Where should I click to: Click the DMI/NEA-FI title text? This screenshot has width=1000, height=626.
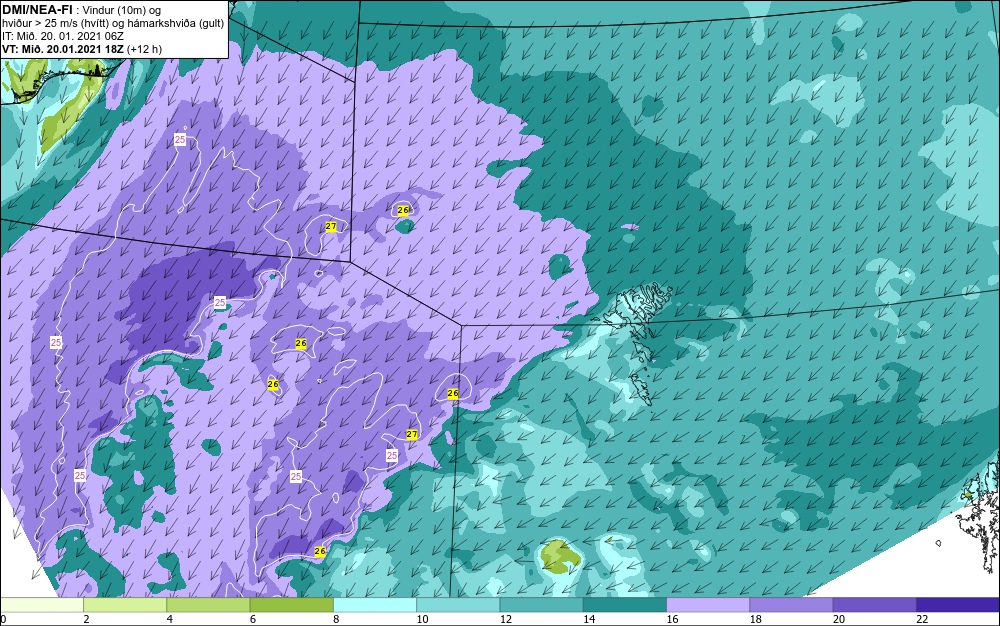pyautogui.click(x=37, y=10)
